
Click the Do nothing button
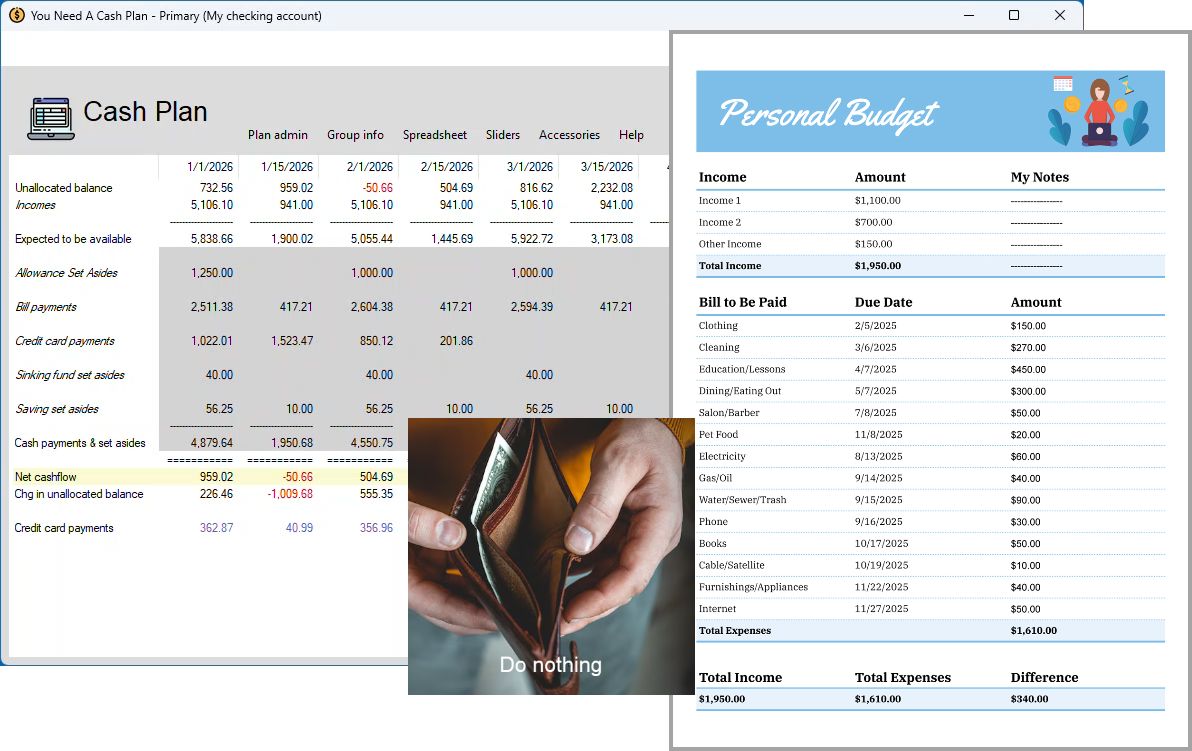551,664
